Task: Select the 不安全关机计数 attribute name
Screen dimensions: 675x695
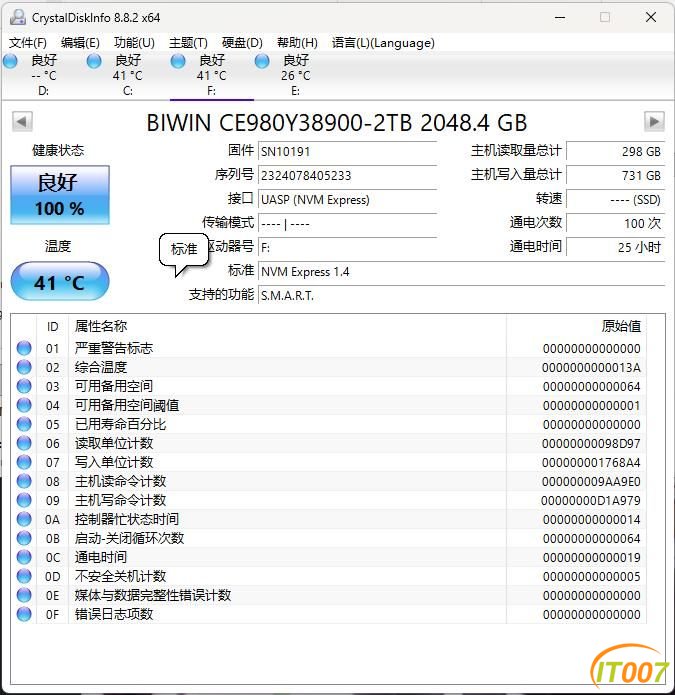Action: click(x=120, y=576)
